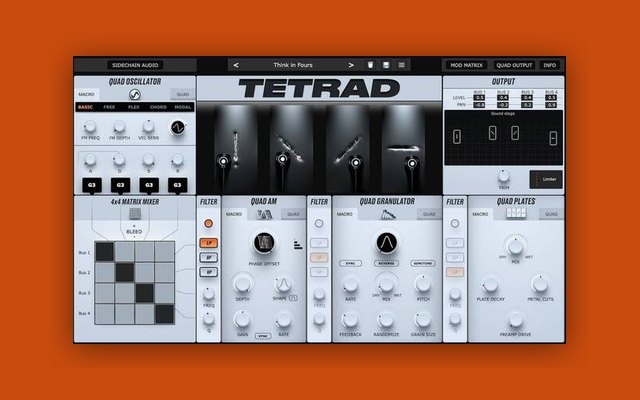The image size is (640, 400).
Task: Open the QUAD tab in Quad Plates
Action: (551, 214)
